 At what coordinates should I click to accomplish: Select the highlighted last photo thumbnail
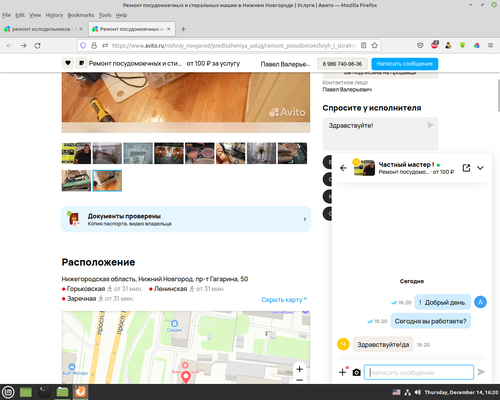pos(107,181)
